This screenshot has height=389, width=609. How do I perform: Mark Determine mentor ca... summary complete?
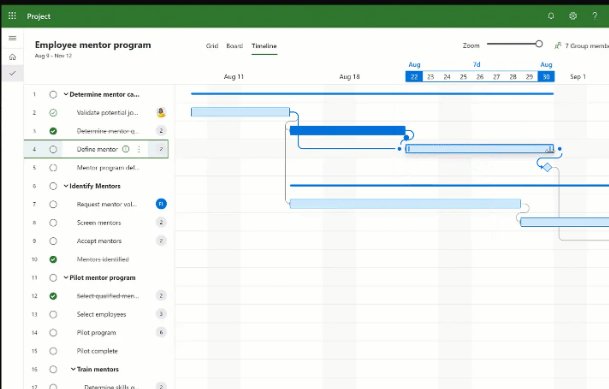53,94
